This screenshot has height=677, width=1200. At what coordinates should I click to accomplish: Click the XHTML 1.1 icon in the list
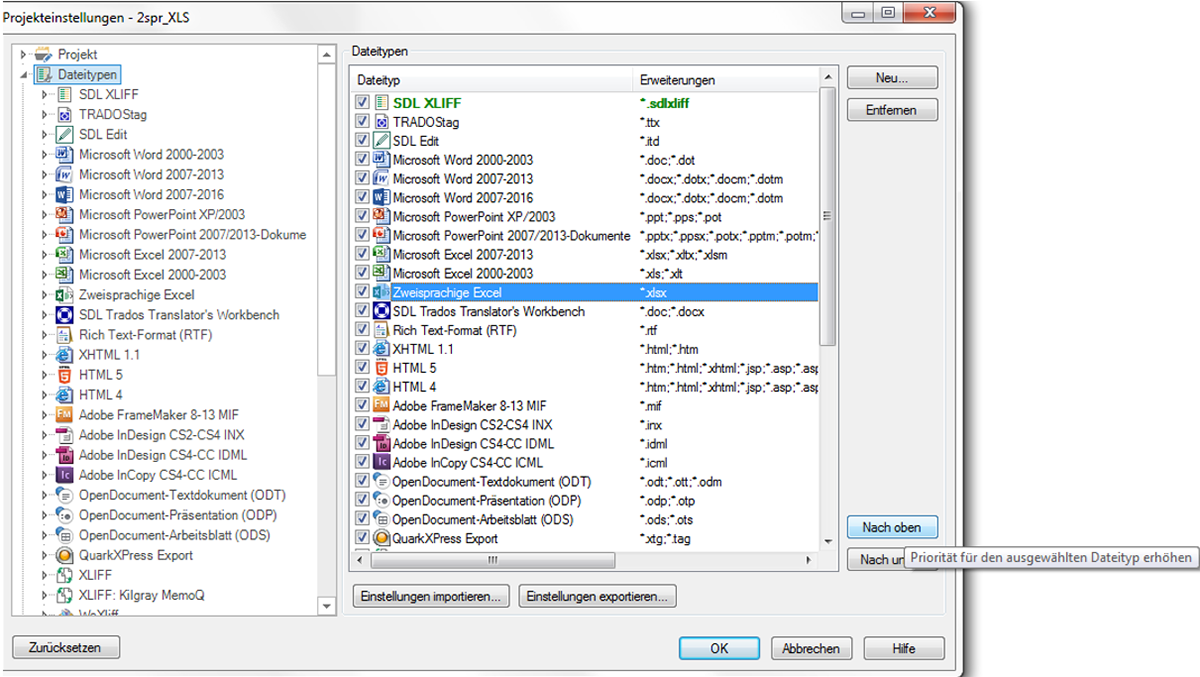point(381,349)
